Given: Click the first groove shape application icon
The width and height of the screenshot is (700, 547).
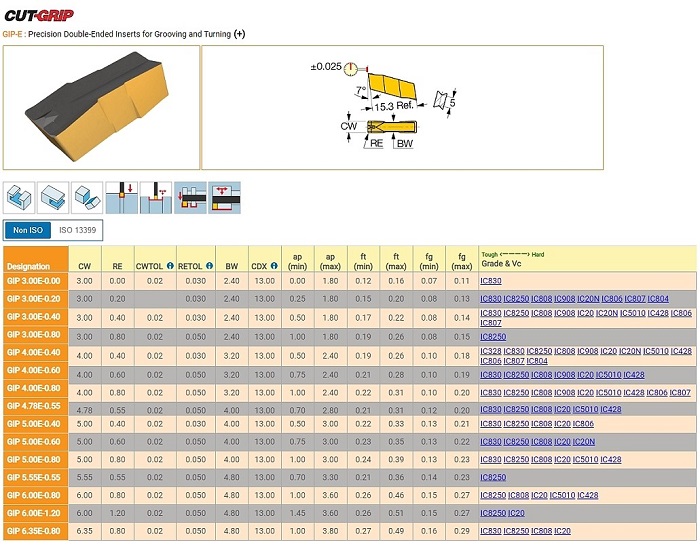Looking at the screenshot, I should tap(20, 196).
